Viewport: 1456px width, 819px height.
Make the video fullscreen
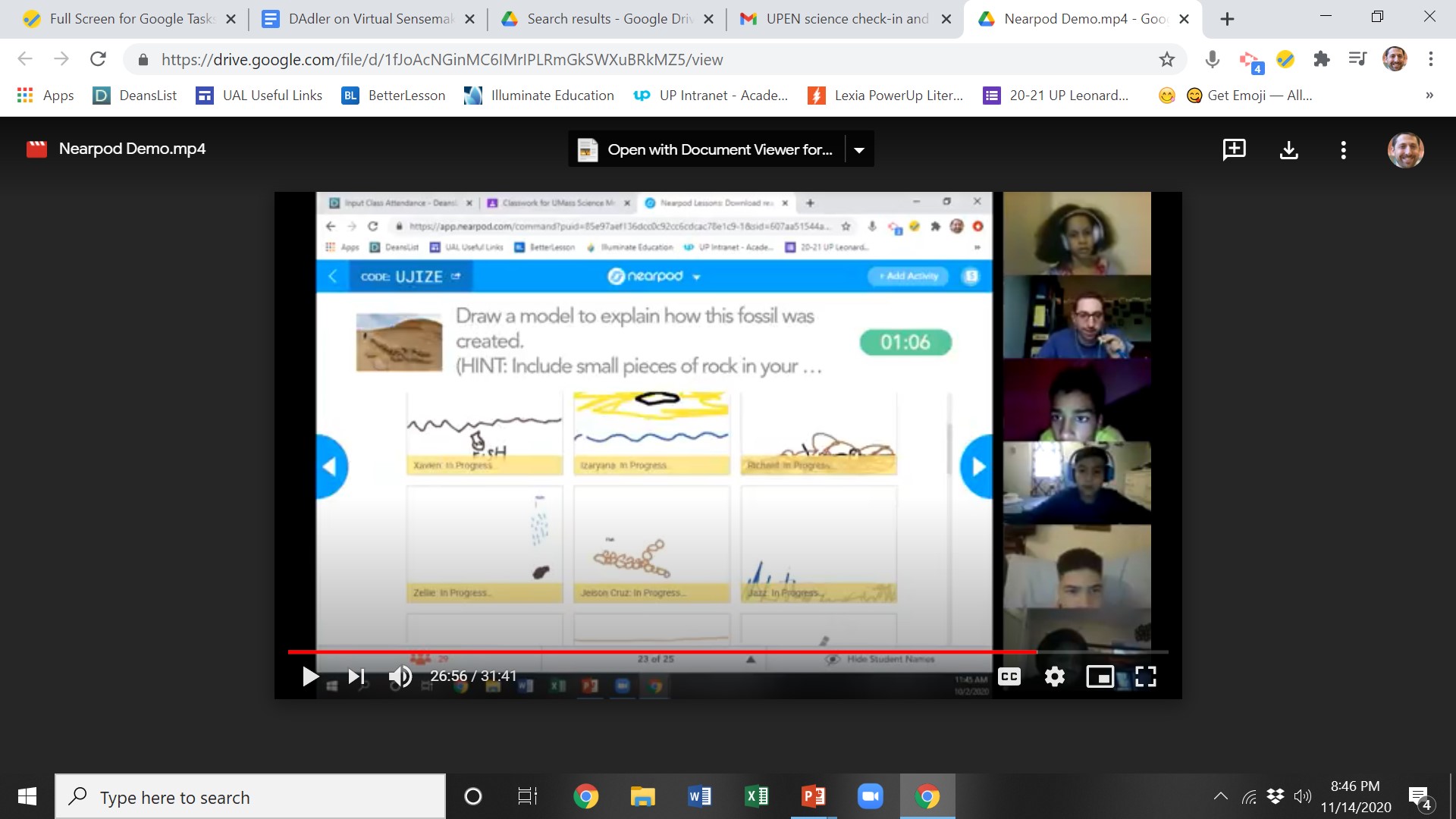1147,676
